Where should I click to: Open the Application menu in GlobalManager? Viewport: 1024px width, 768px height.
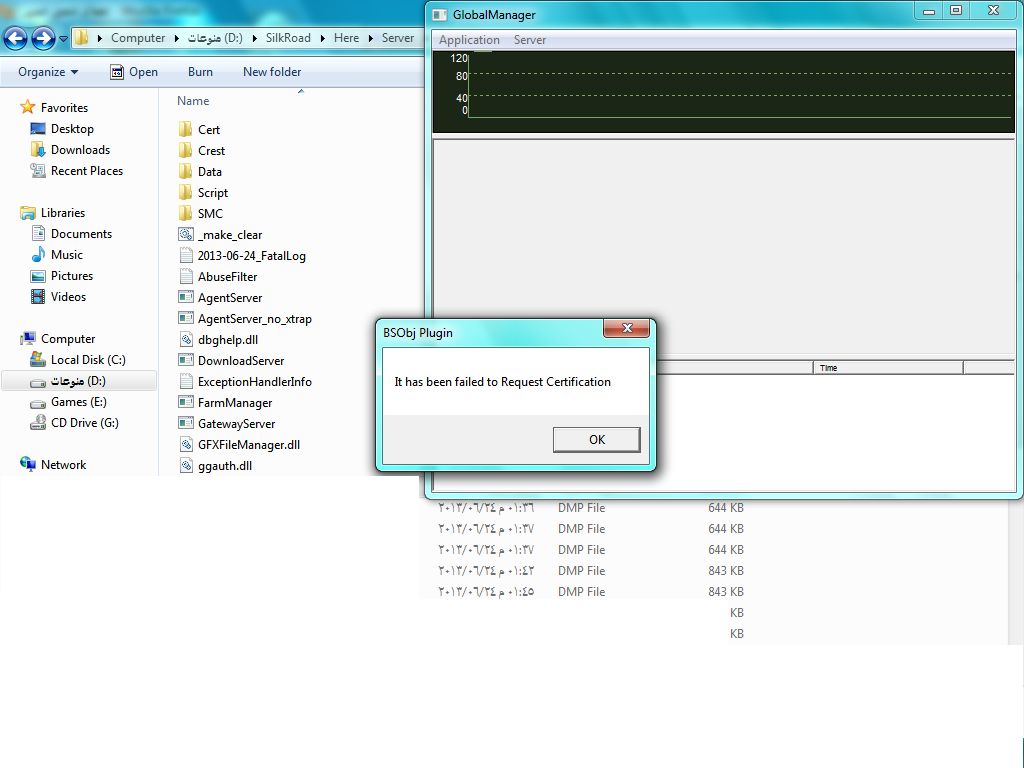coord(469,40)
